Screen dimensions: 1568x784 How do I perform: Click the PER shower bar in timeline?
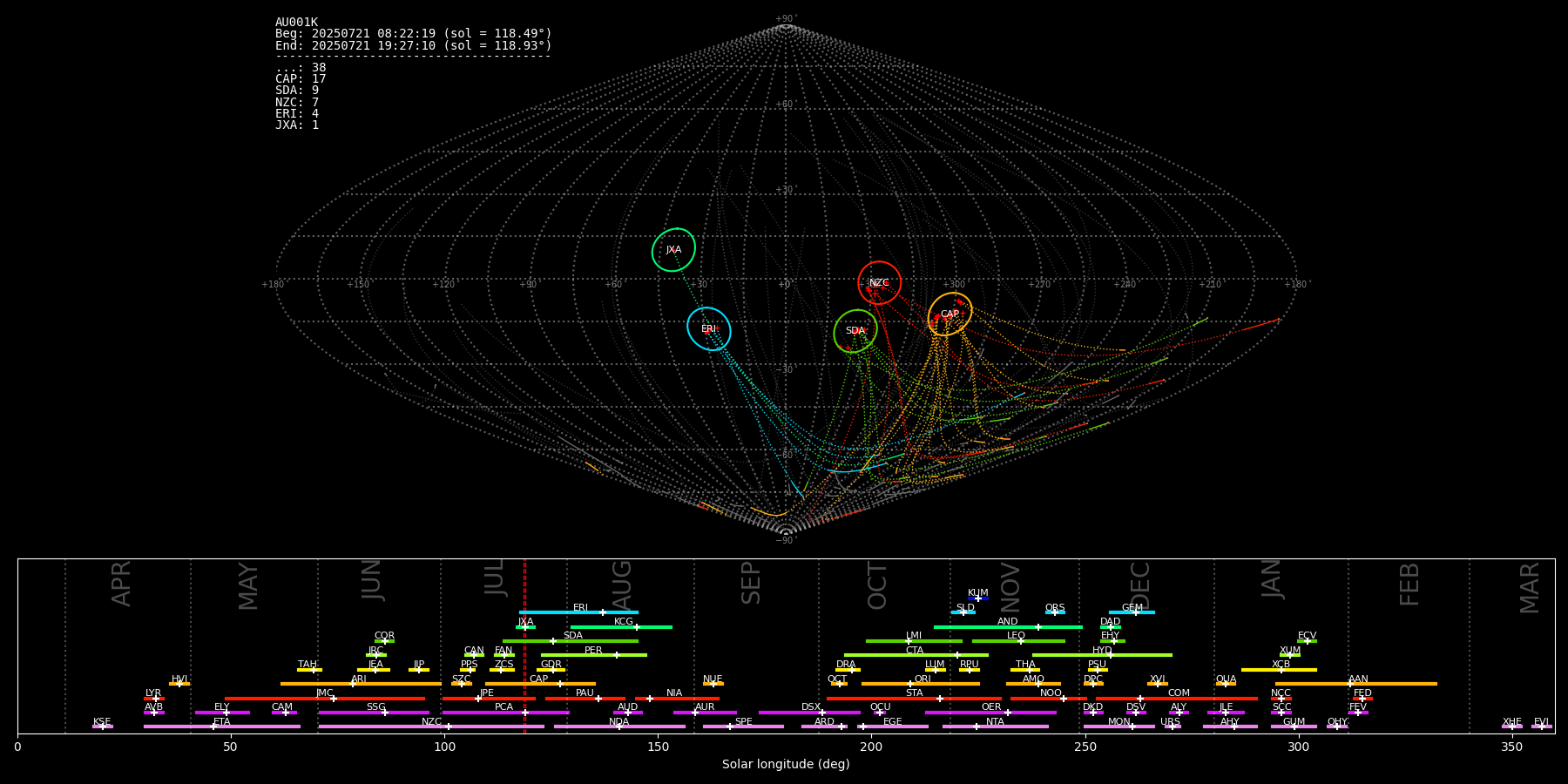coord(594,655)
